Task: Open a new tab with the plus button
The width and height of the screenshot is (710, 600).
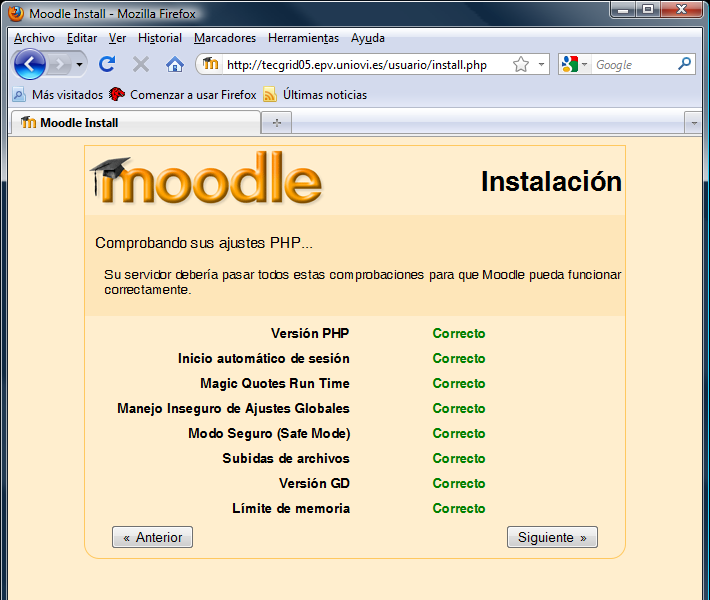Action: pyautogui.click(x=277, y=123)
